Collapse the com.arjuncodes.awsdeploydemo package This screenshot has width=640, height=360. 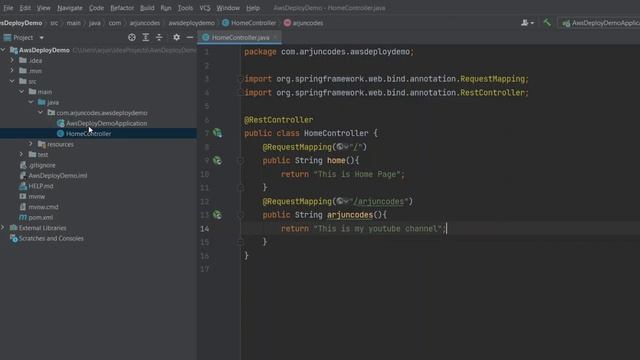click(x=40, y=113)
